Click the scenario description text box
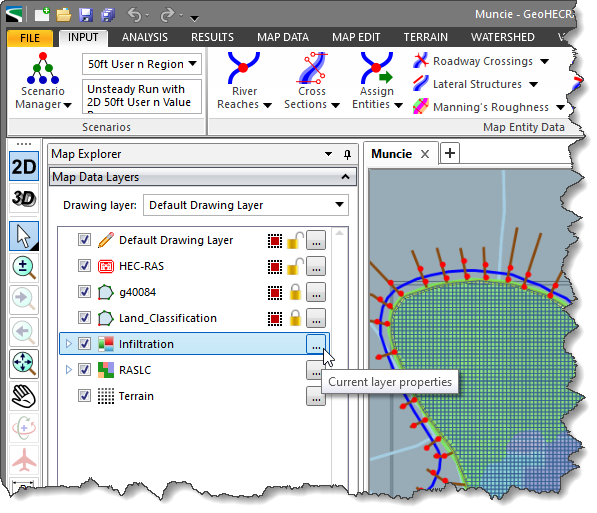 click(142, 96)
